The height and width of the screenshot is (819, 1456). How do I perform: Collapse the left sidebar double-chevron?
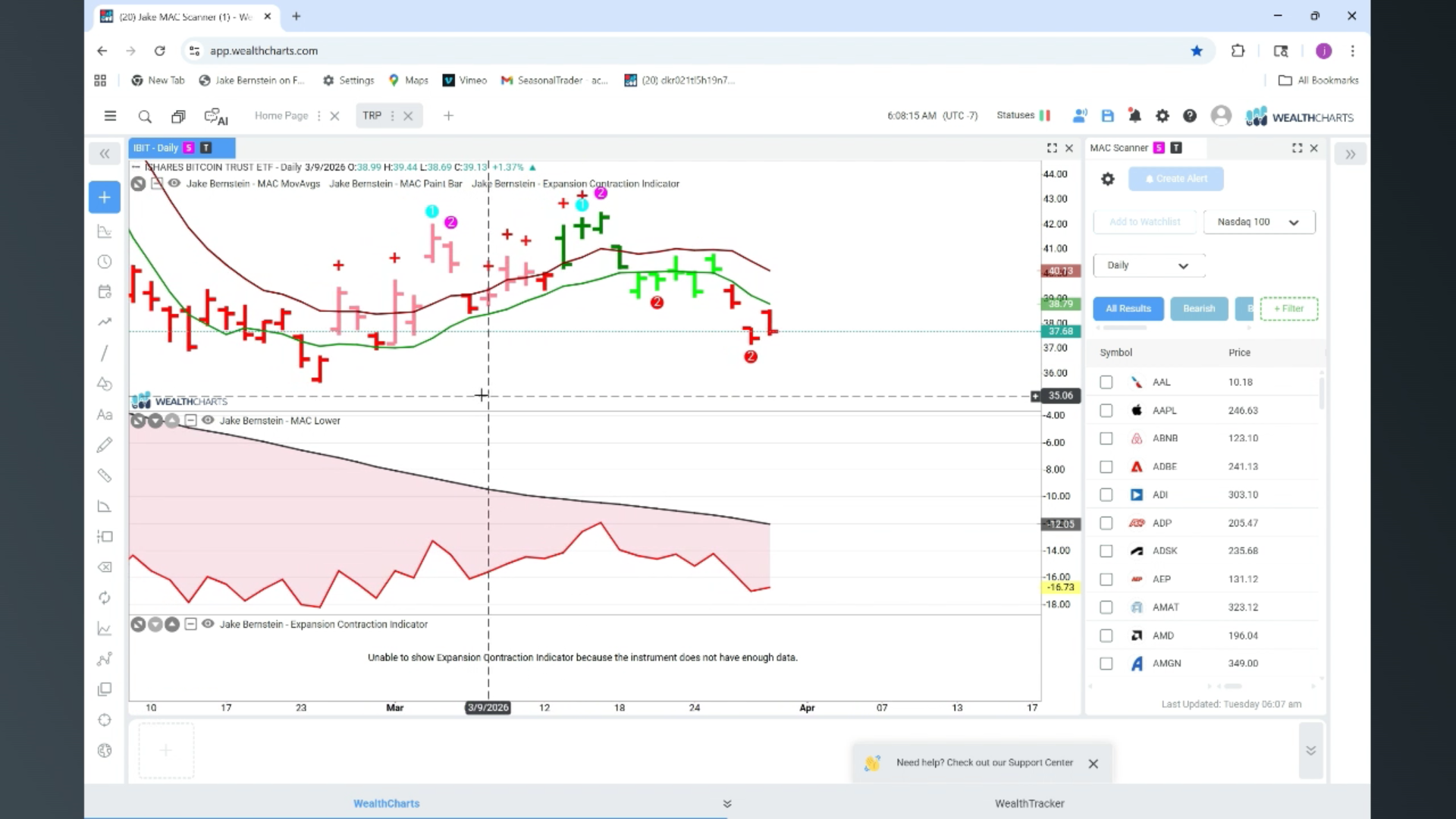click(x=105, y=154)
